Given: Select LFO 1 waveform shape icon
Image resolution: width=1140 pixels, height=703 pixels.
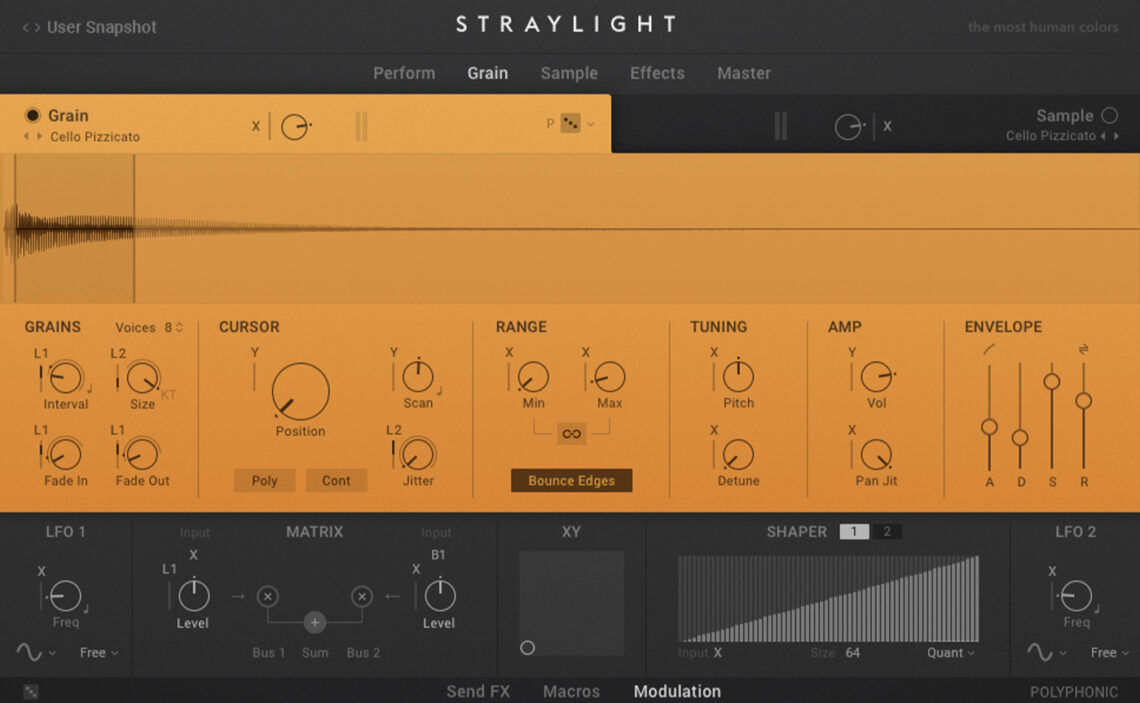Looking at the screenshot, I should 28,652.
